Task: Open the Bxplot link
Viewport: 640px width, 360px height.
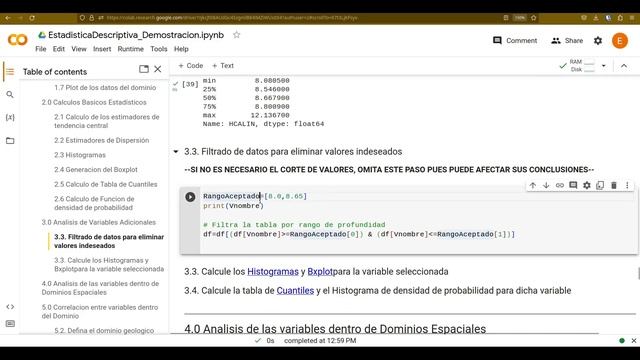Action: tap(320, 271)
